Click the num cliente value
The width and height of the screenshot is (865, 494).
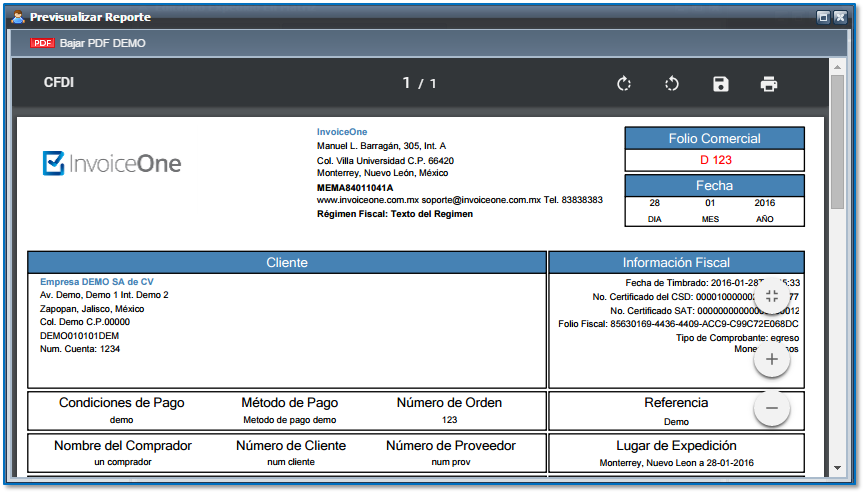291,462
